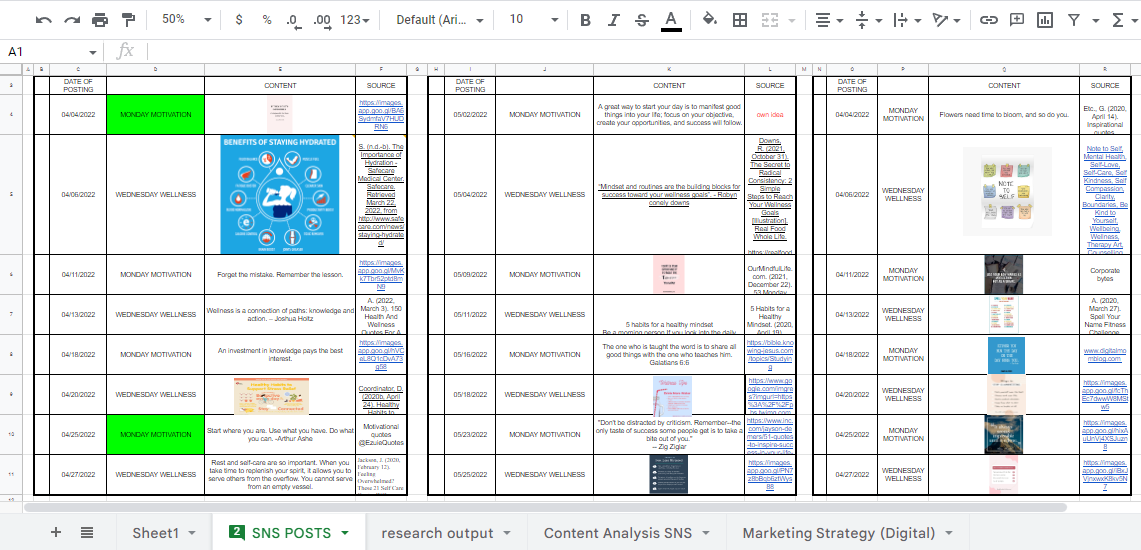Select green MONDAY MOTIVATION cell for 04/04/2022

point(155,115)
